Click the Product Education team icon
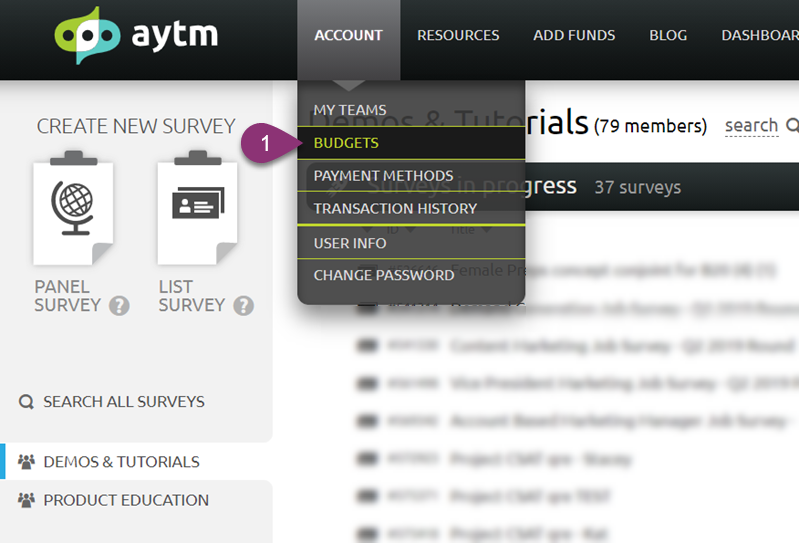This screenshot has height=543, width=799. pos(26,500)
